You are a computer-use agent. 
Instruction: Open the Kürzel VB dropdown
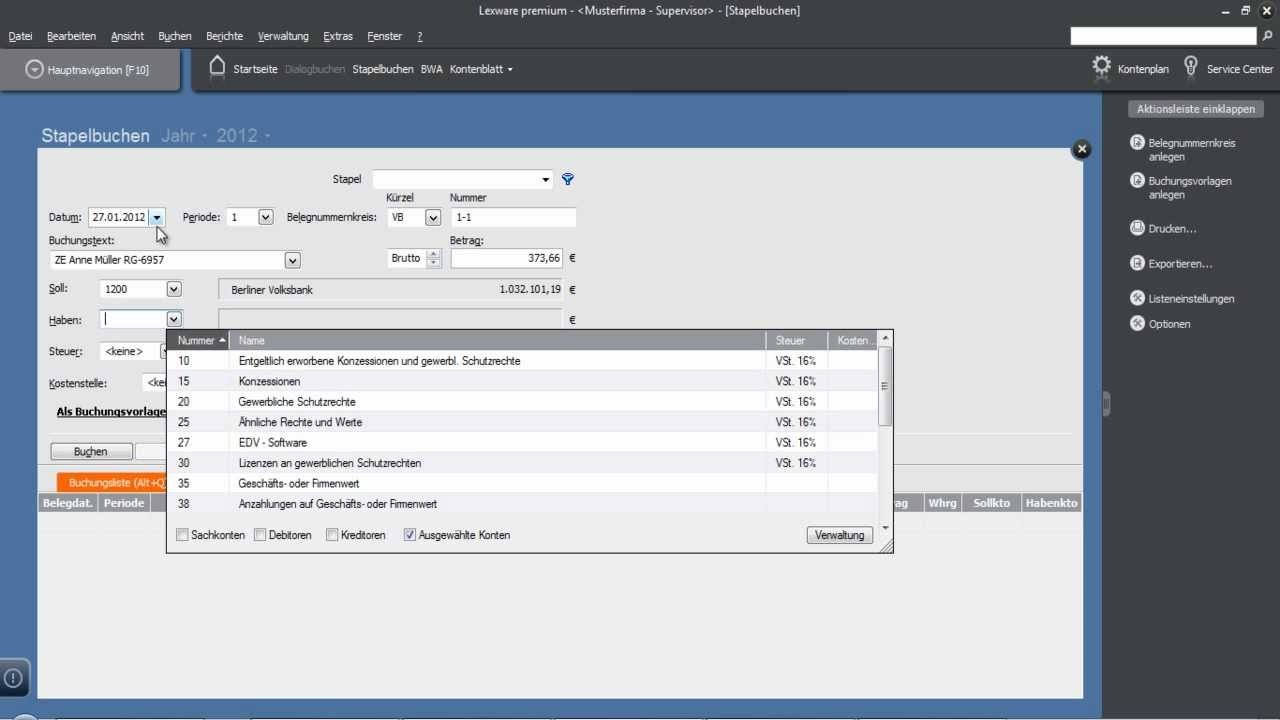pyautogui.click(x=433, y=217)
